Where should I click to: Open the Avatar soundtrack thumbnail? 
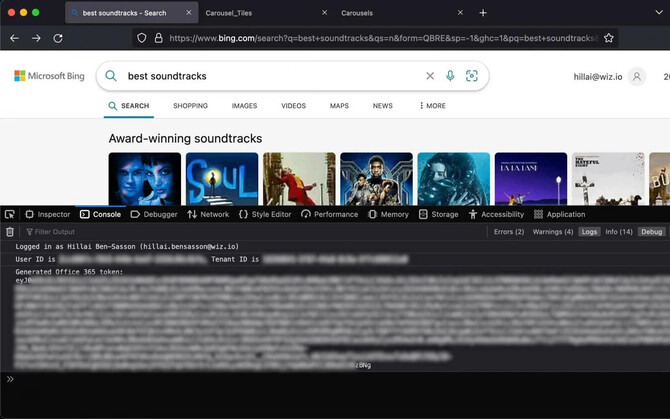(x=145, y=179)
